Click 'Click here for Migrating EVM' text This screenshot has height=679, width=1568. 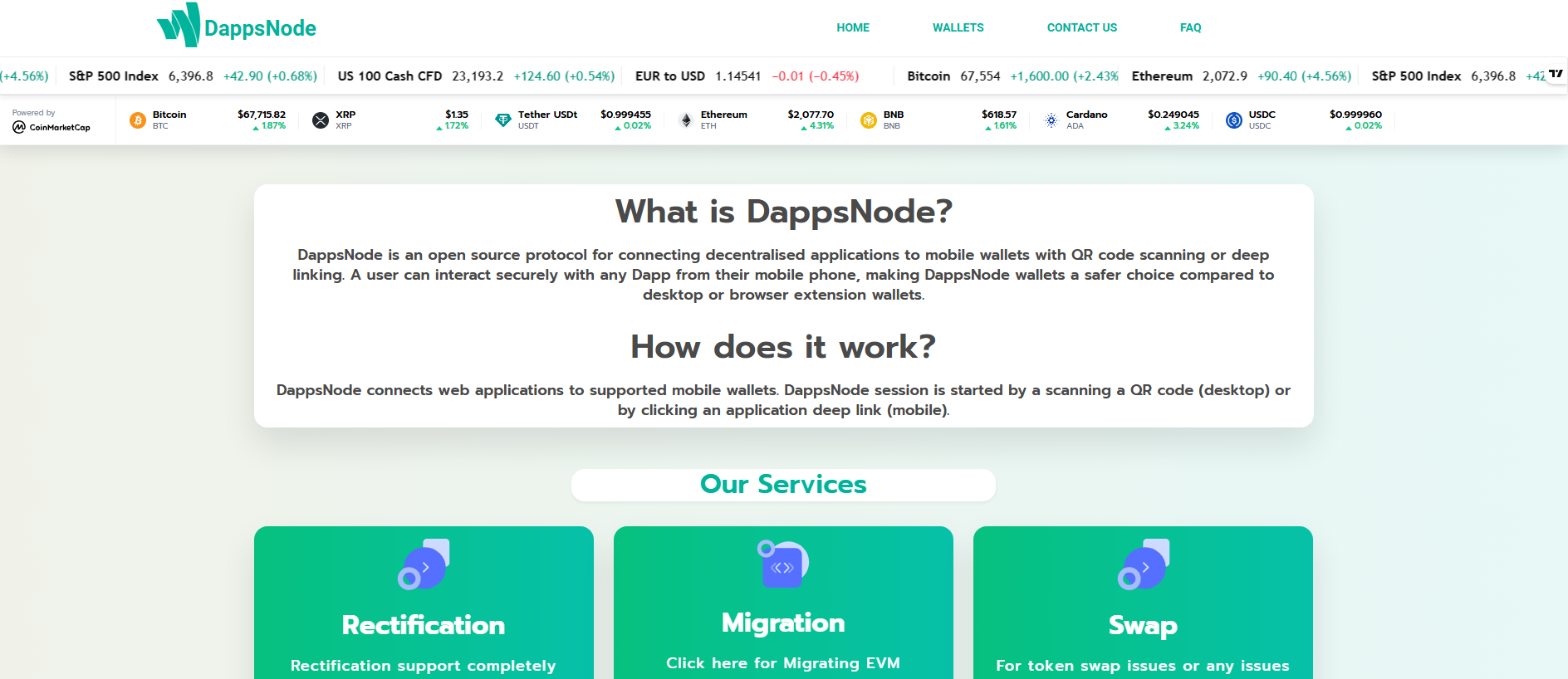tap(783, 663)
